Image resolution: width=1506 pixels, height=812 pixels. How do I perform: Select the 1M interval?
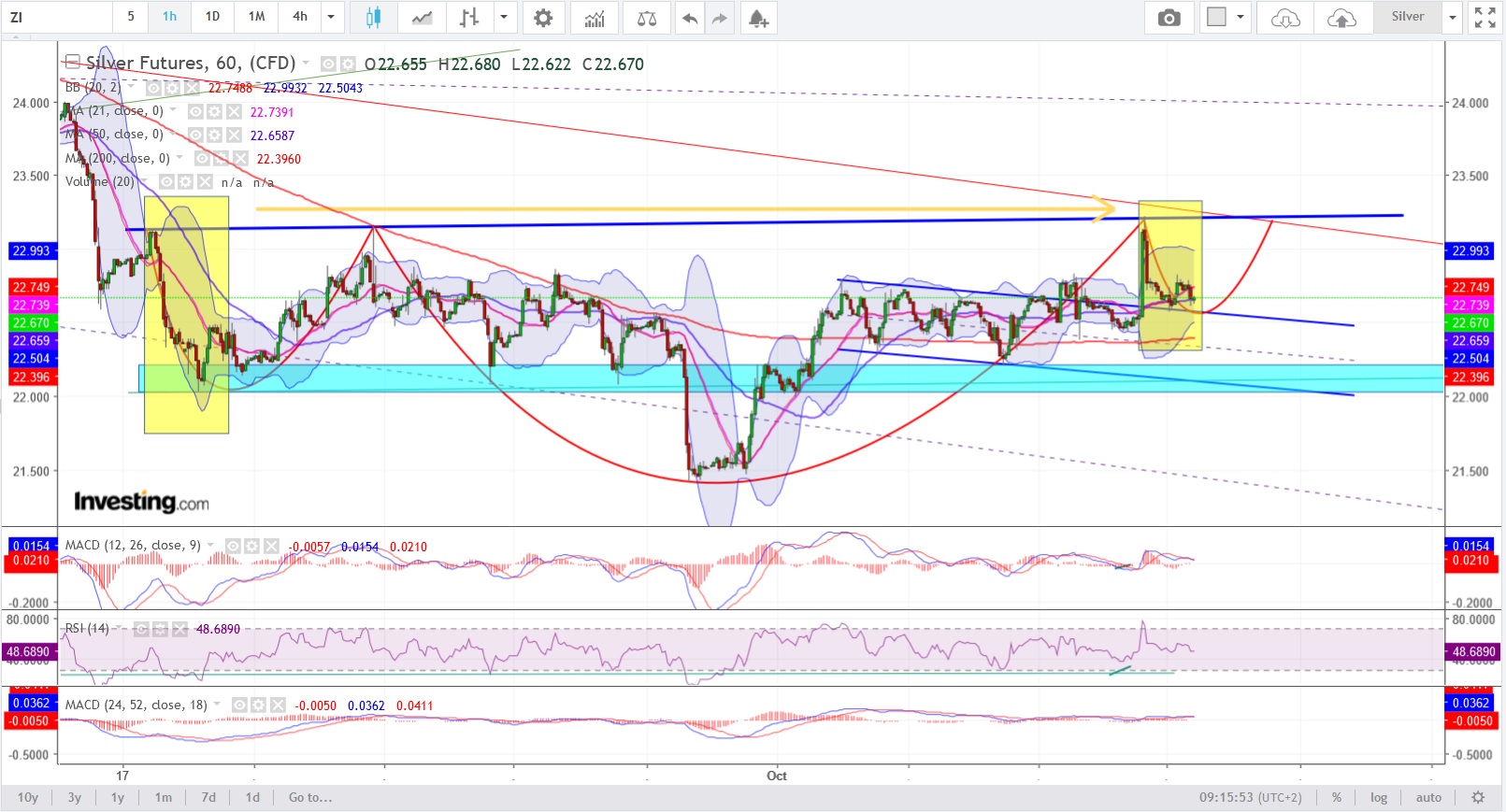256,17
